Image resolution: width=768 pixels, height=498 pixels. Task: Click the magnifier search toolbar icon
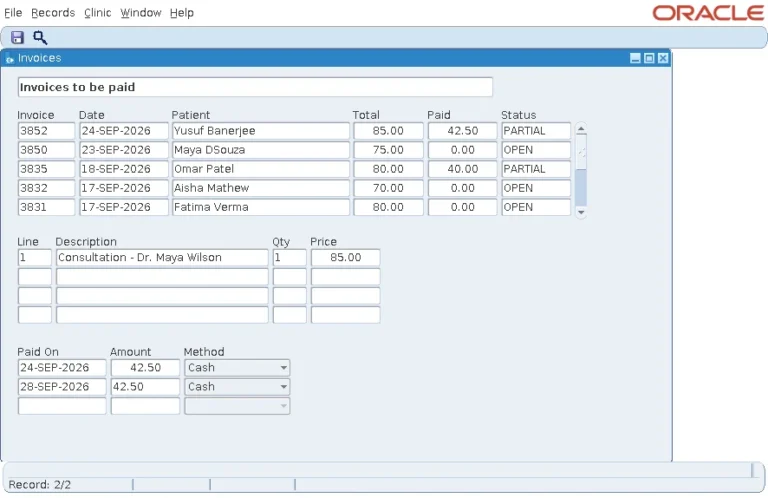(x=40, y=37)
